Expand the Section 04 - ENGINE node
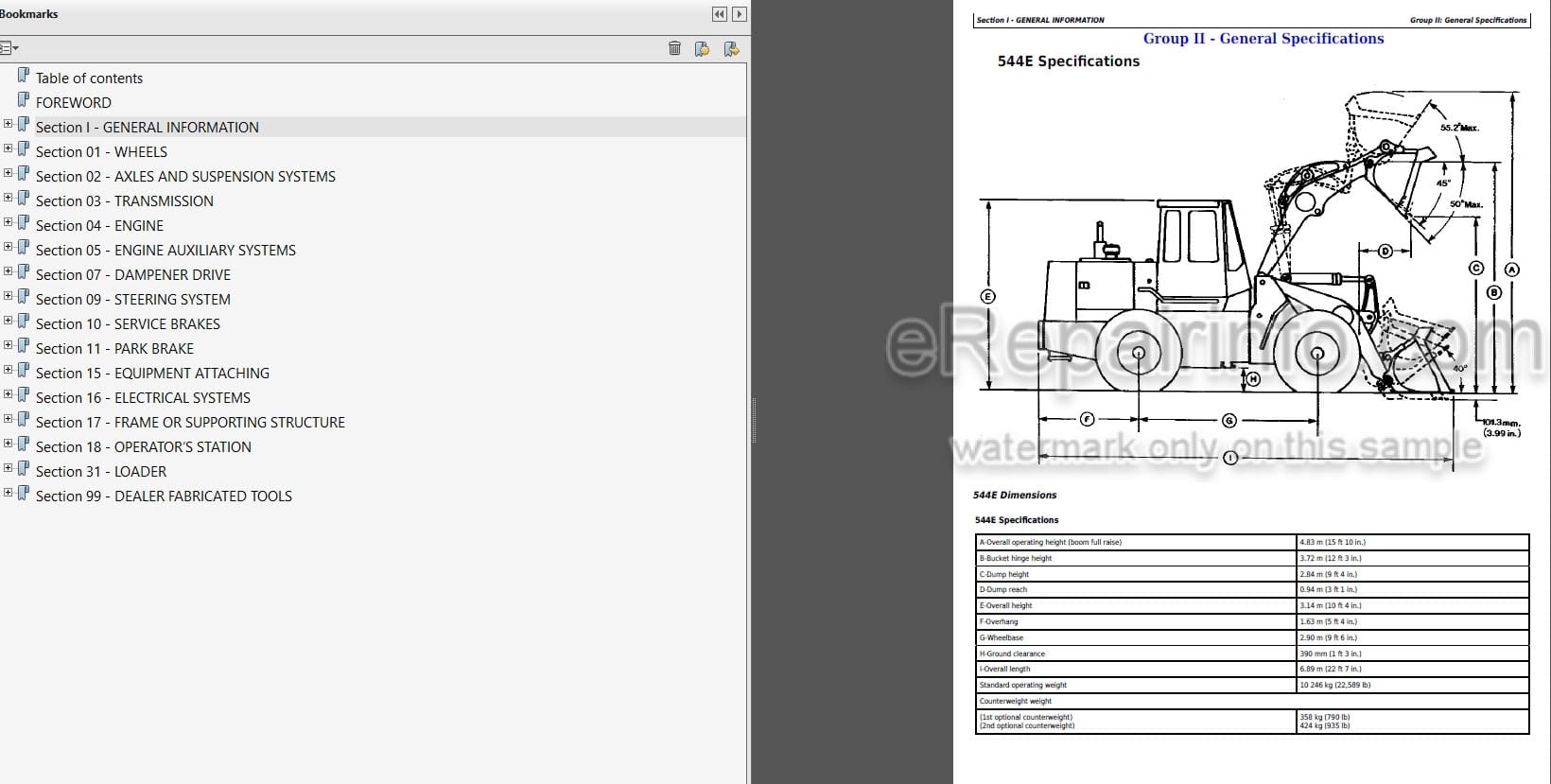This screenshot has width=1551, height=784. click(9, 222)
